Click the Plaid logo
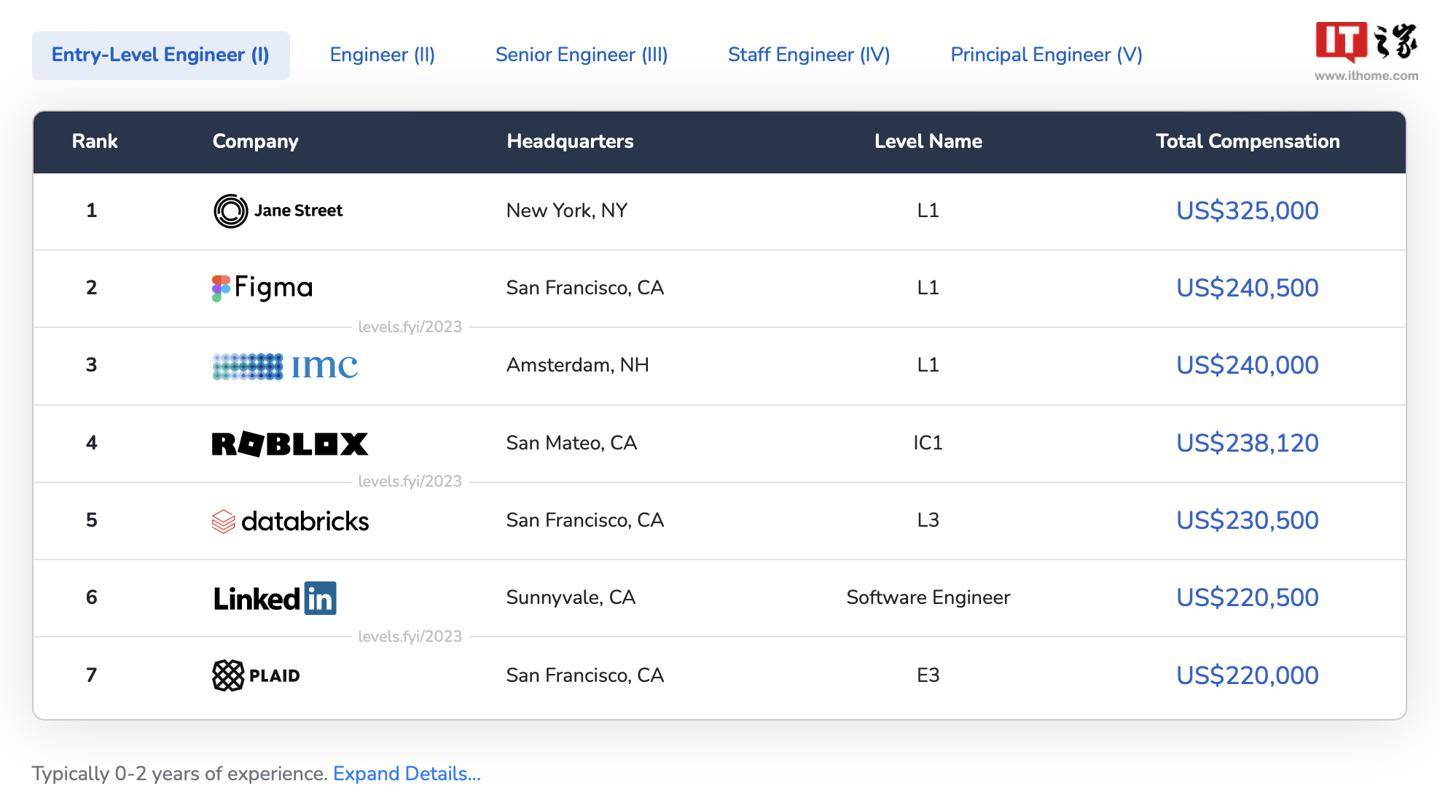 click(256, 676)
